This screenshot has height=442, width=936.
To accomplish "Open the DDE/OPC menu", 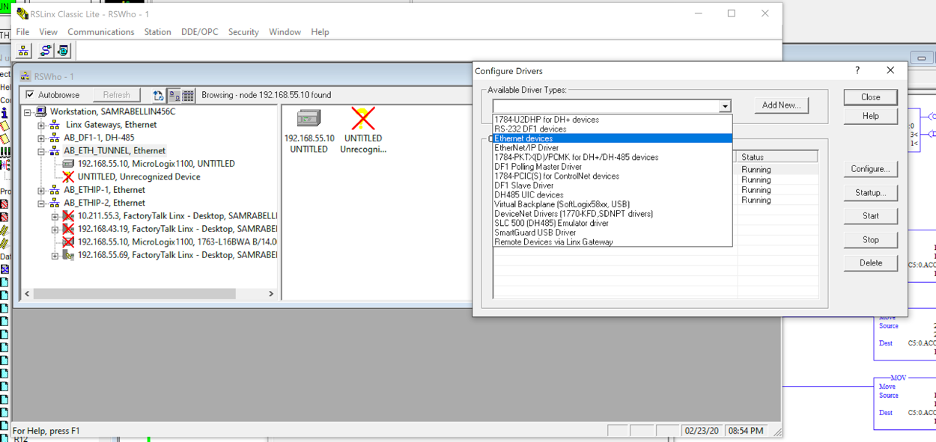I will [200, 32].
